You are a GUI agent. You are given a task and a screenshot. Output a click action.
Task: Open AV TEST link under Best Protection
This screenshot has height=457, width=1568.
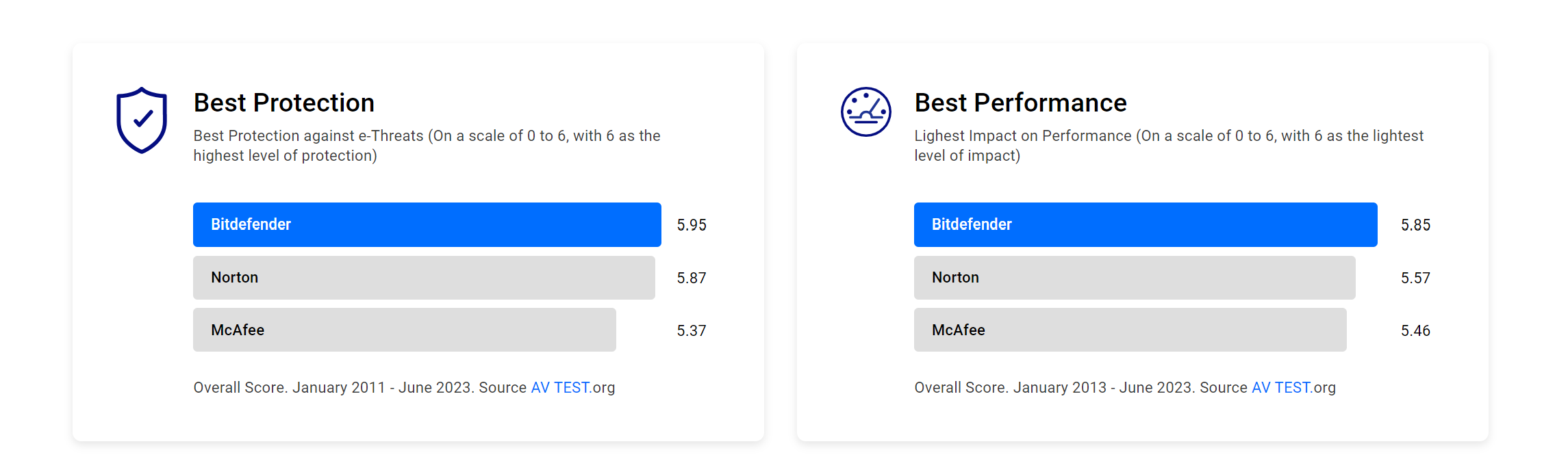[559, 388]
